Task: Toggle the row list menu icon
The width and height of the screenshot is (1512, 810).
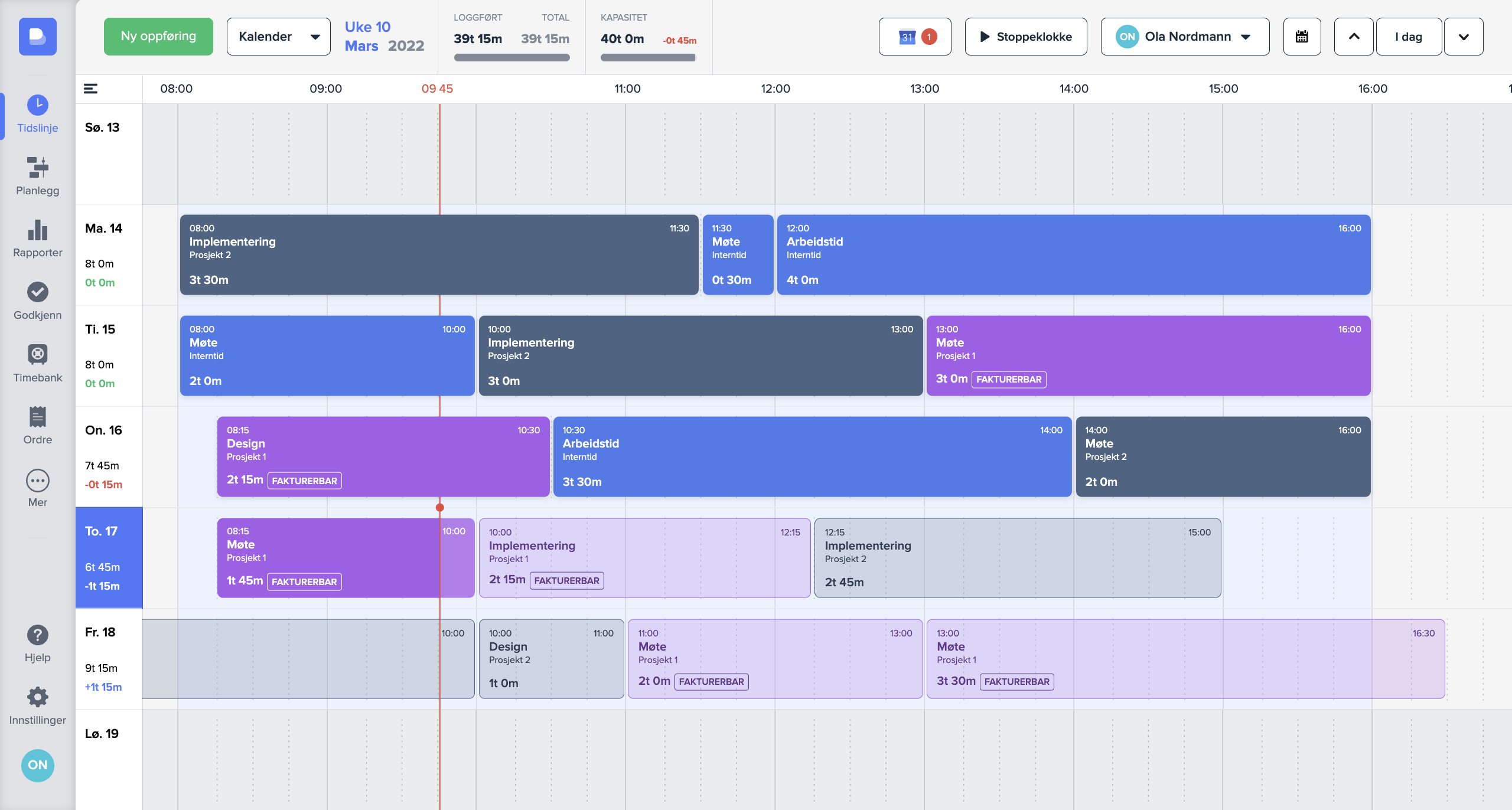Action: tap(90, 89)
